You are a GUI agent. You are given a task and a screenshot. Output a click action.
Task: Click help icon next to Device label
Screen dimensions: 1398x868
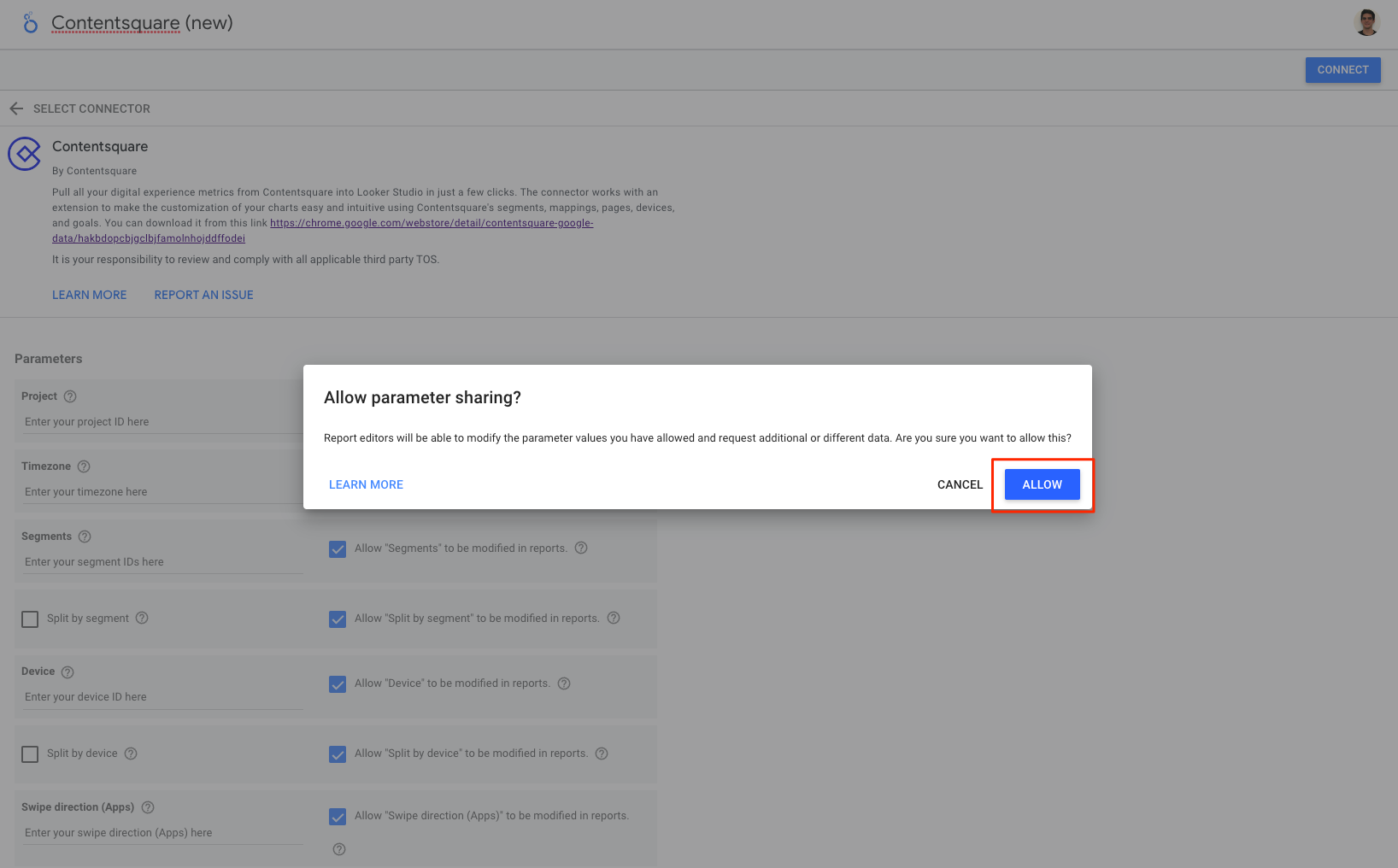coord(68,672)
